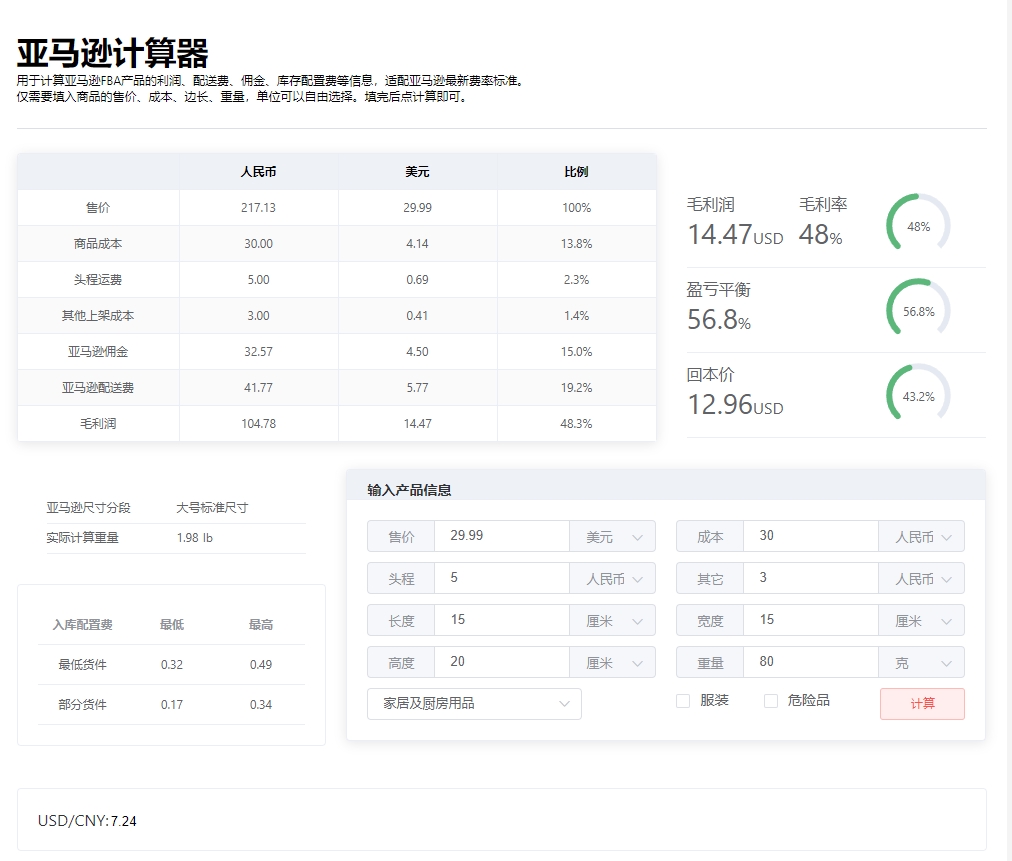Edit the 长度 input field
1012x861 pixels.
pyautogui.click(x=502, y=620)
